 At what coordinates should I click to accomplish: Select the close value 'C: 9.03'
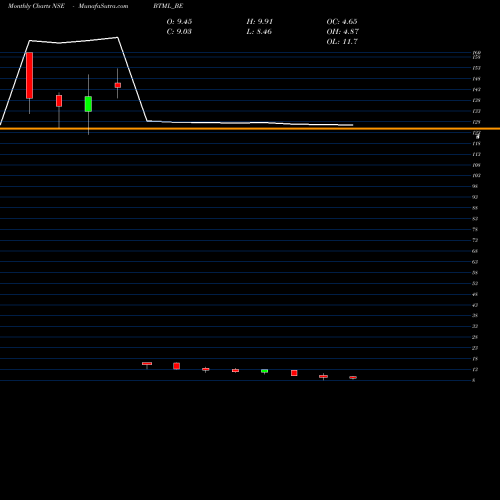pyautogui.click(x=179, y=32)
